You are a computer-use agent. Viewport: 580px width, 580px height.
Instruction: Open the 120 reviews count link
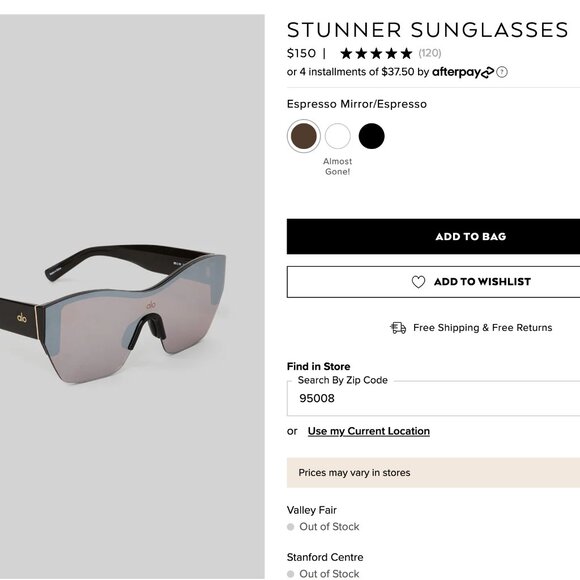tap(430, 53)
